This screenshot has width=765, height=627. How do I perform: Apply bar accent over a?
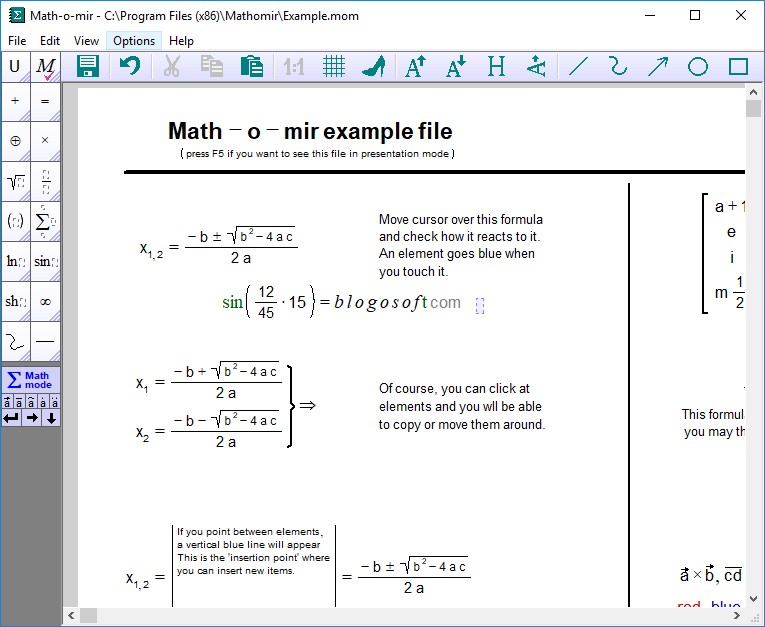19,402
